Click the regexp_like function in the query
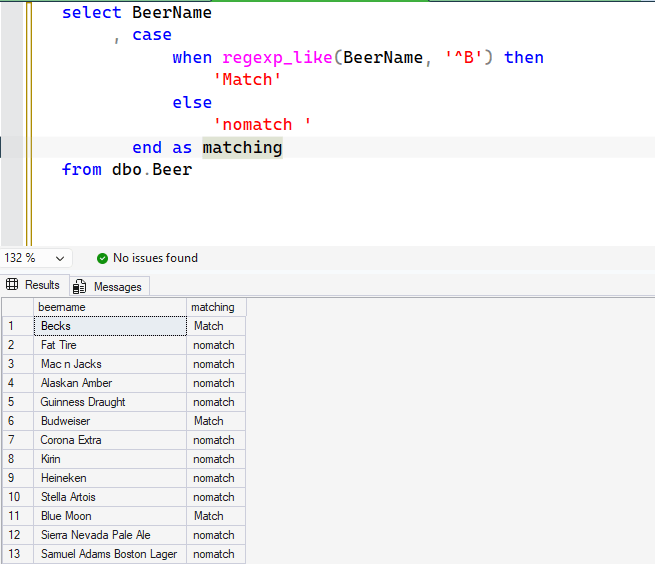 277,58
